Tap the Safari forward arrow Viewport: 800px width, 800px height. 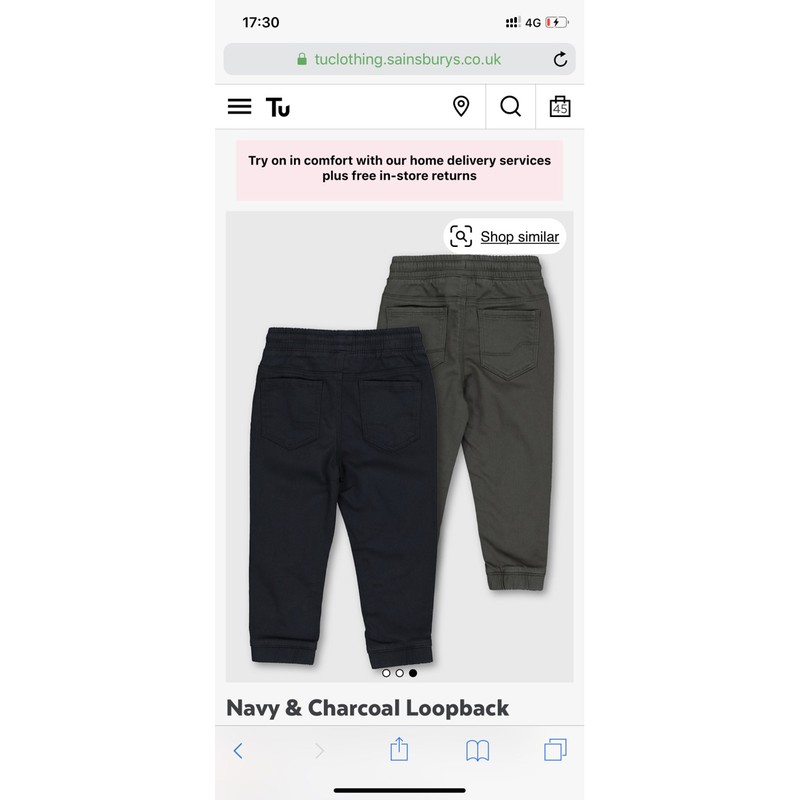pos(319,751)
